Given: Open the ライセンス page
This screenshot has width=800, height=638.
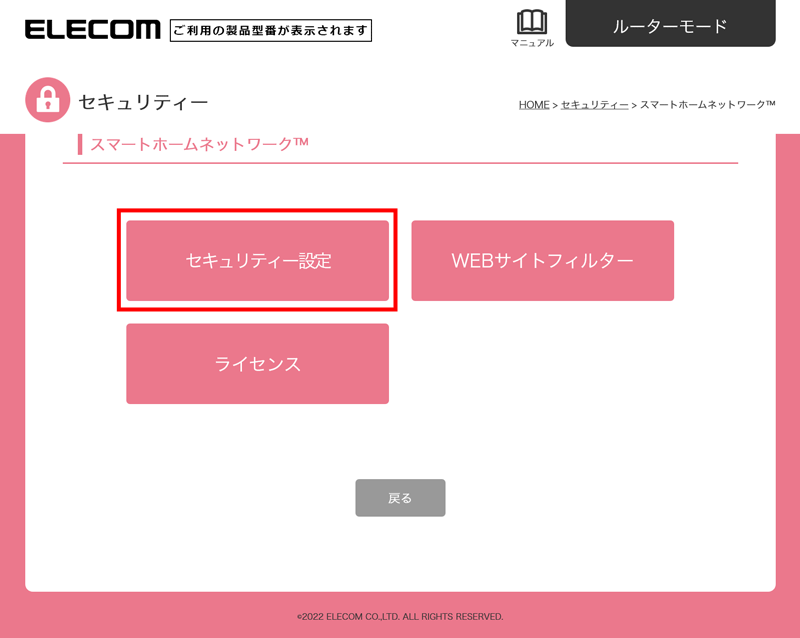Looking at the screenshot, I should point(258,363).
